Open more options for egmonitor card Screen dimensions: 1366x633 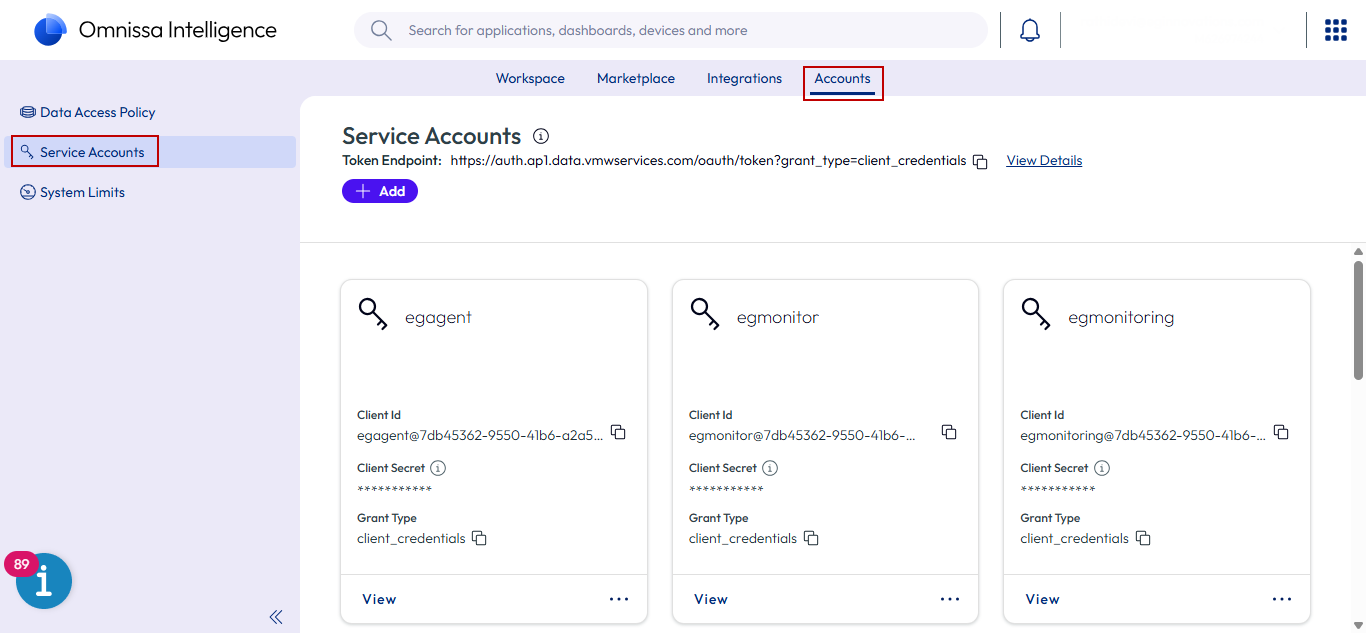[950, 599]
